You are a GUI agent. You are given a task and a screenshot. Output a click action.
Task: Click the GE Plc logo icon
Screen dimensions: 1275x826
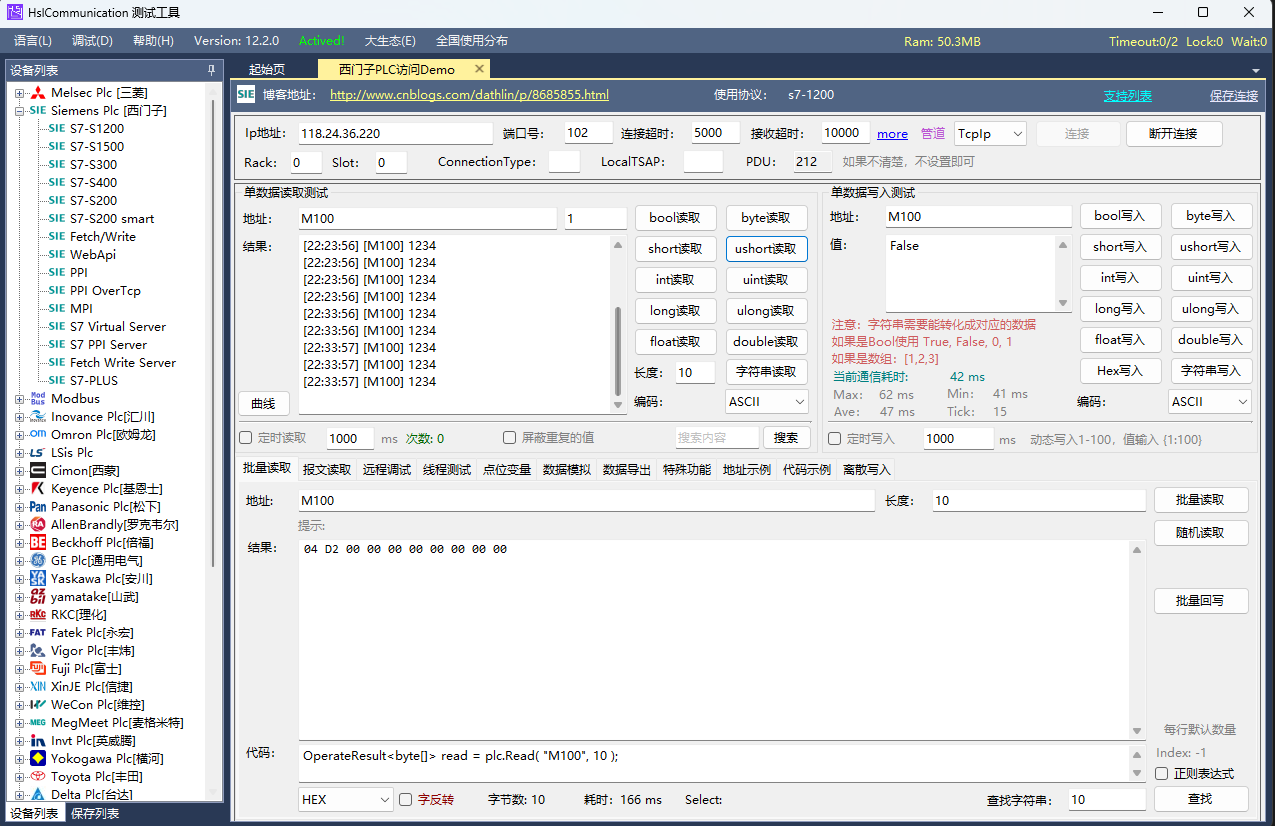pyautogui.click(x=38, y=561)
